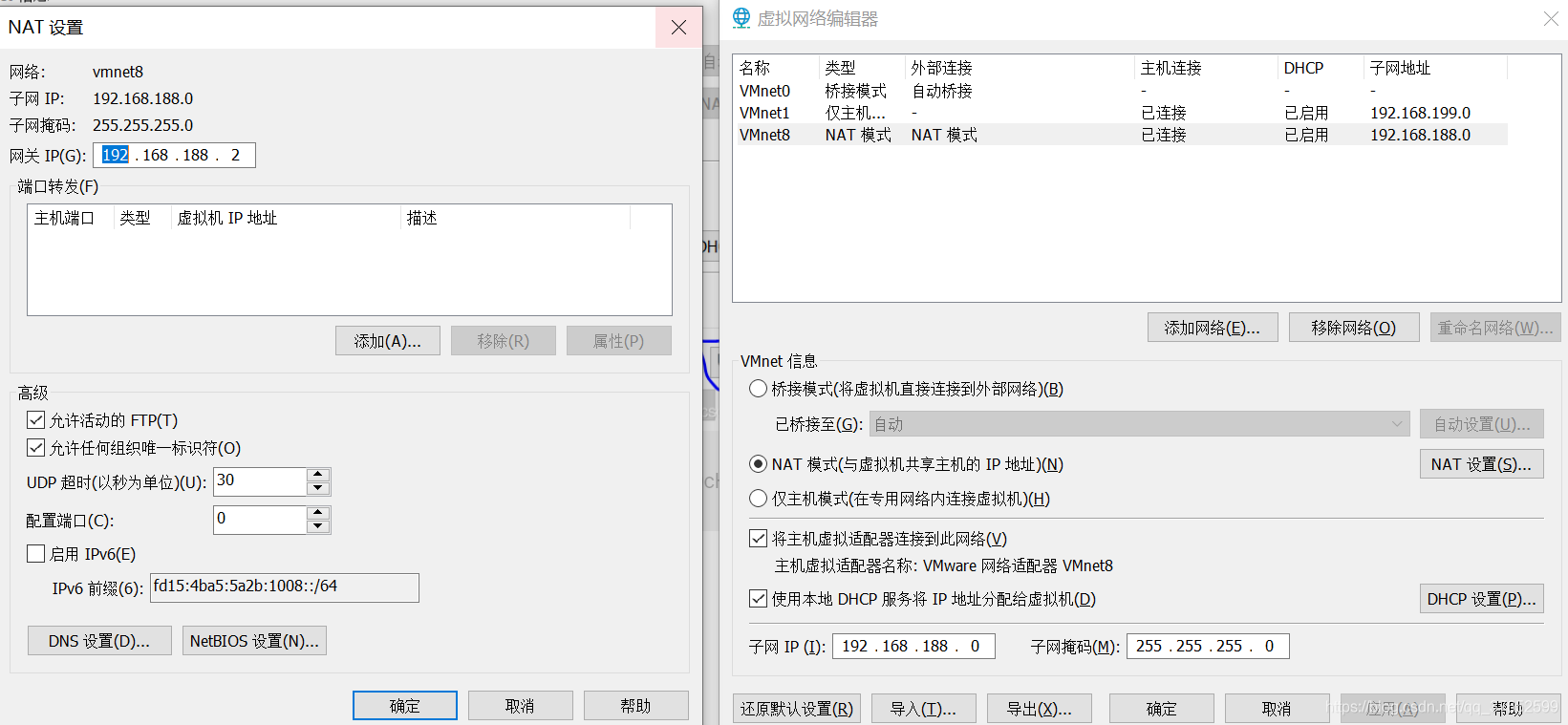Open DNS 设置(D)... dialog
The image size is (1568, 725).
[99, 641]
